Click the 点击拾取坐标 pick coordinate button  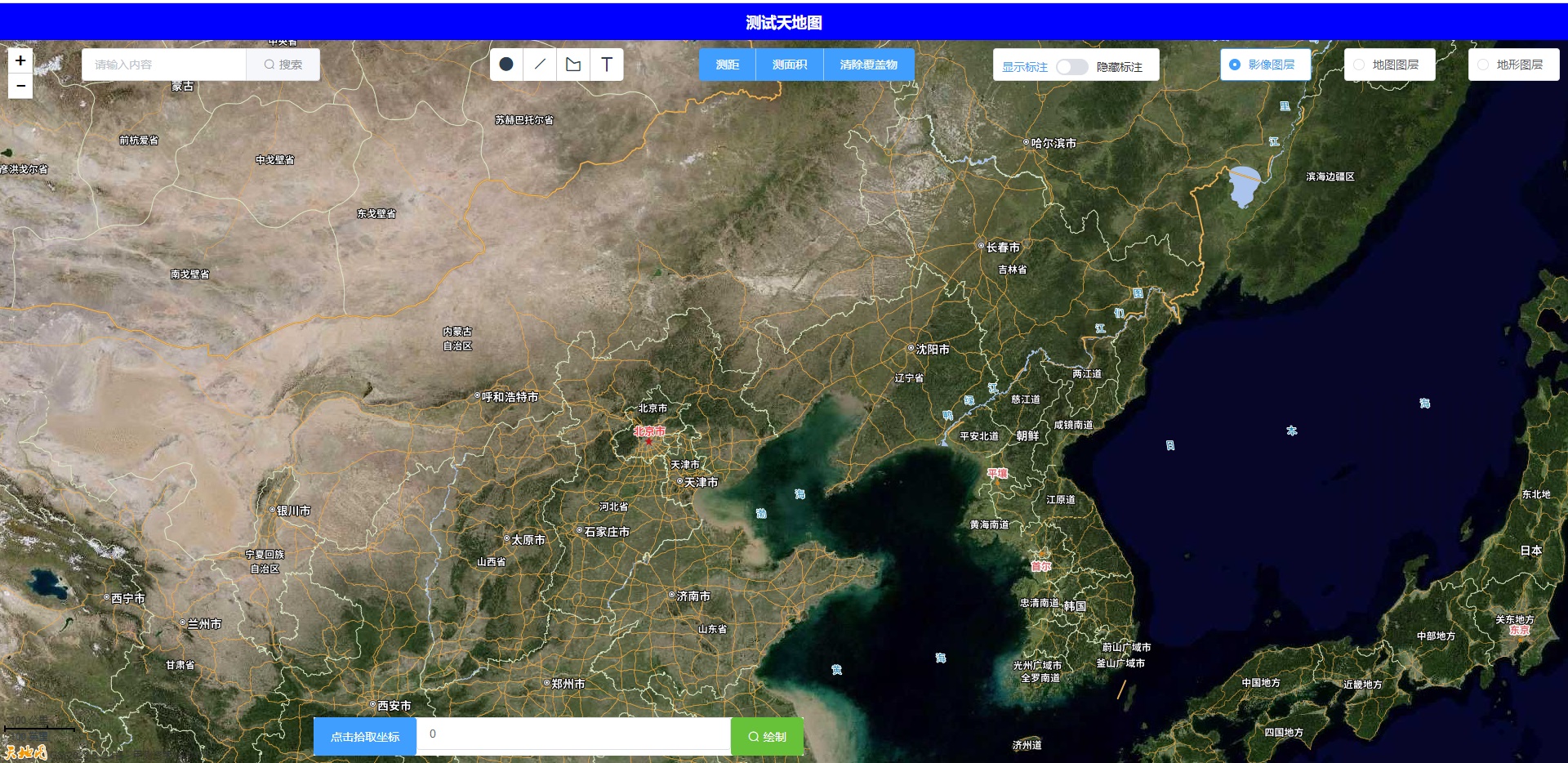365,737
